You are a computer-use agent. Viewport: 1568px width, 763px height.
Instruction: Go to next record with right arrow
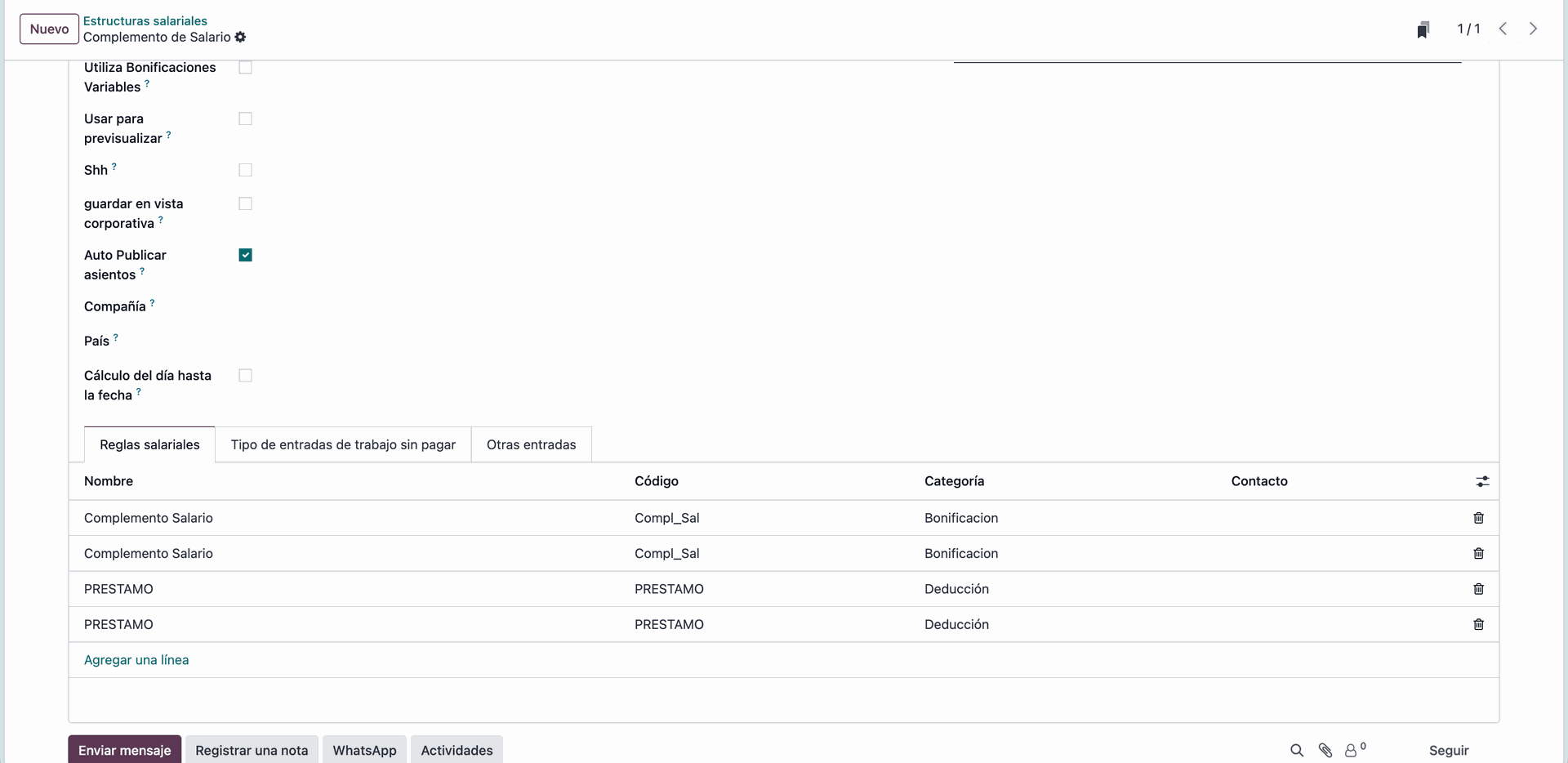click(1533, 29)
